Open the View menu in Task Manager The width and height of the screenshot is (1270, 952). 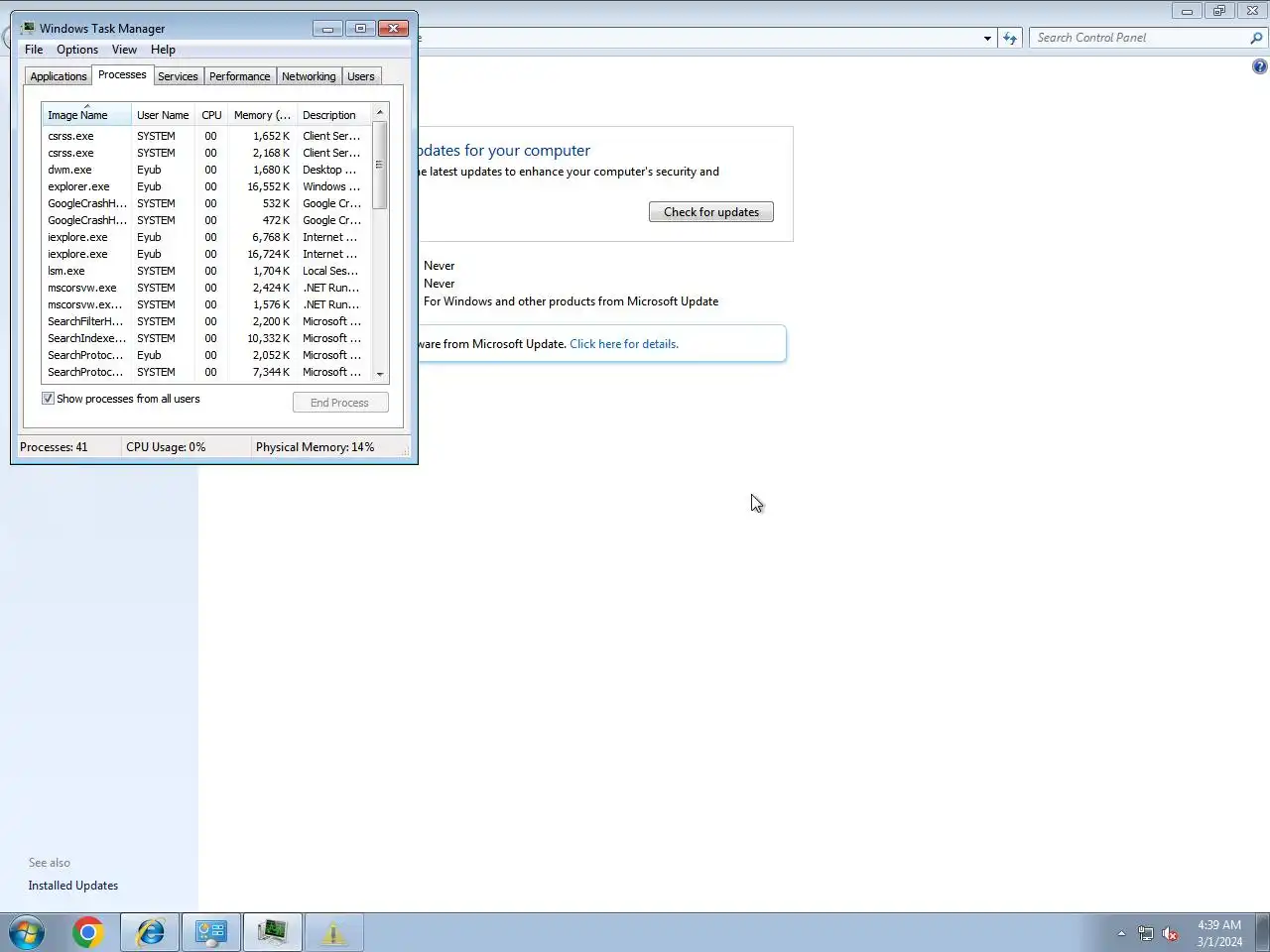click(124, 50)
